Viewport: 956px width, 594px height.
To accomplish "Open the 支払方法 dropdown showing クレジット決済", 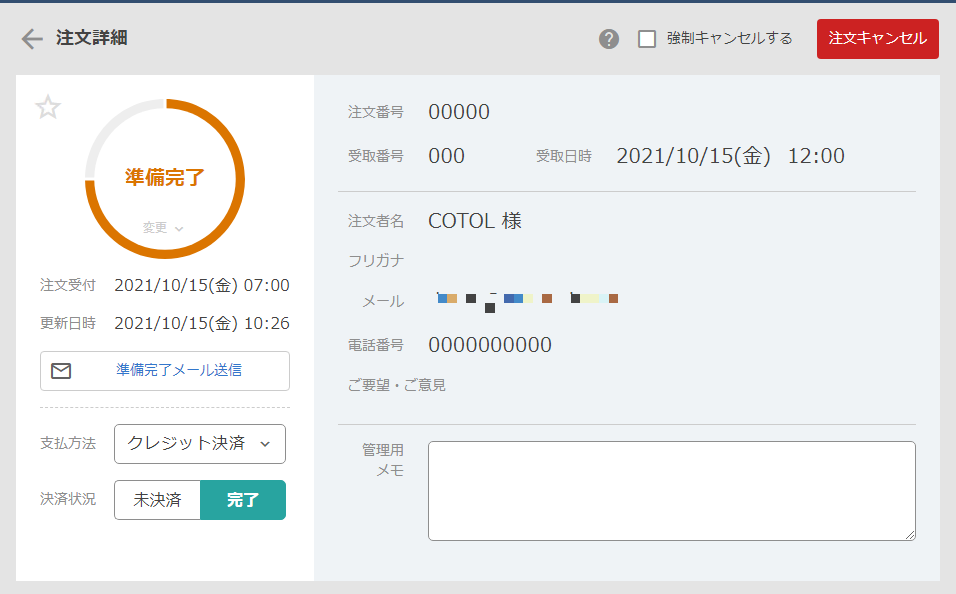I will [199, 443].
